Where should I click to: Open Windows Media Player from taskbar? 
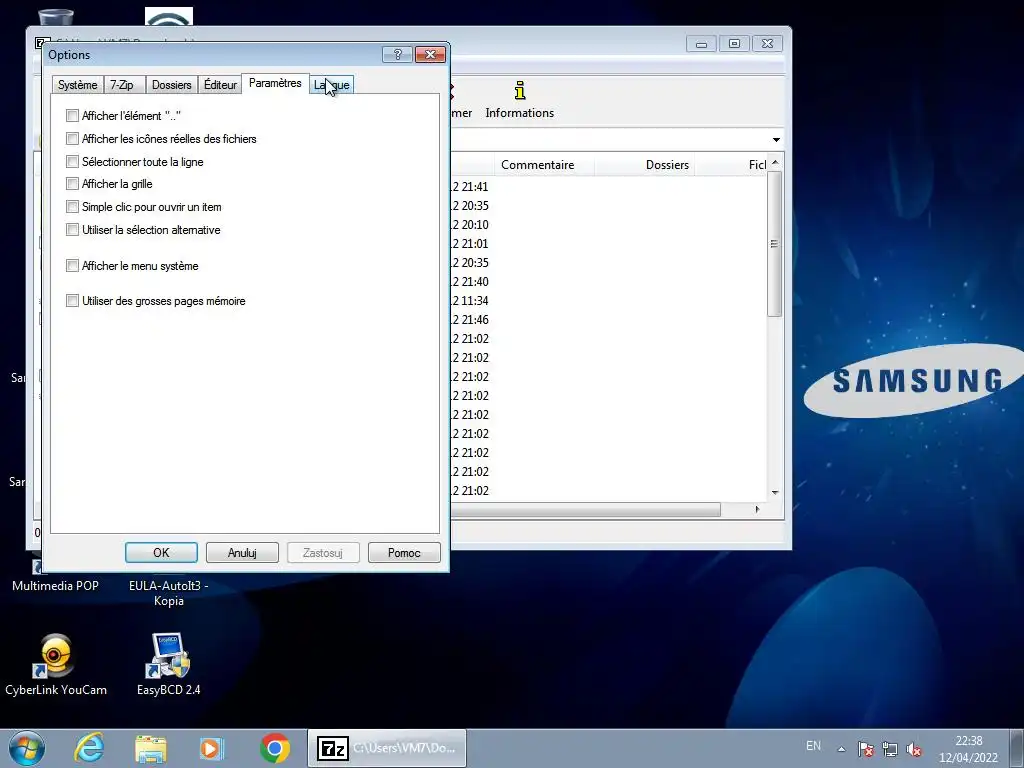212,748
